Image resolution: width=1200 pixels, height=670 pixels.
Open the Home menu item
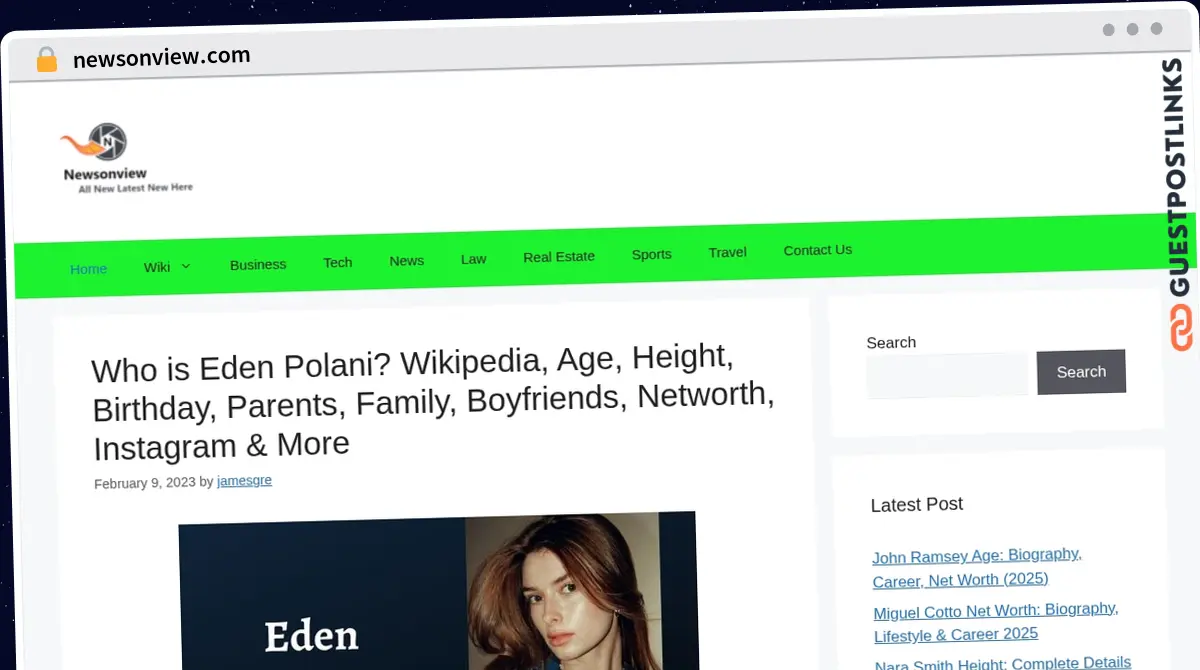[x=88, y=268]
